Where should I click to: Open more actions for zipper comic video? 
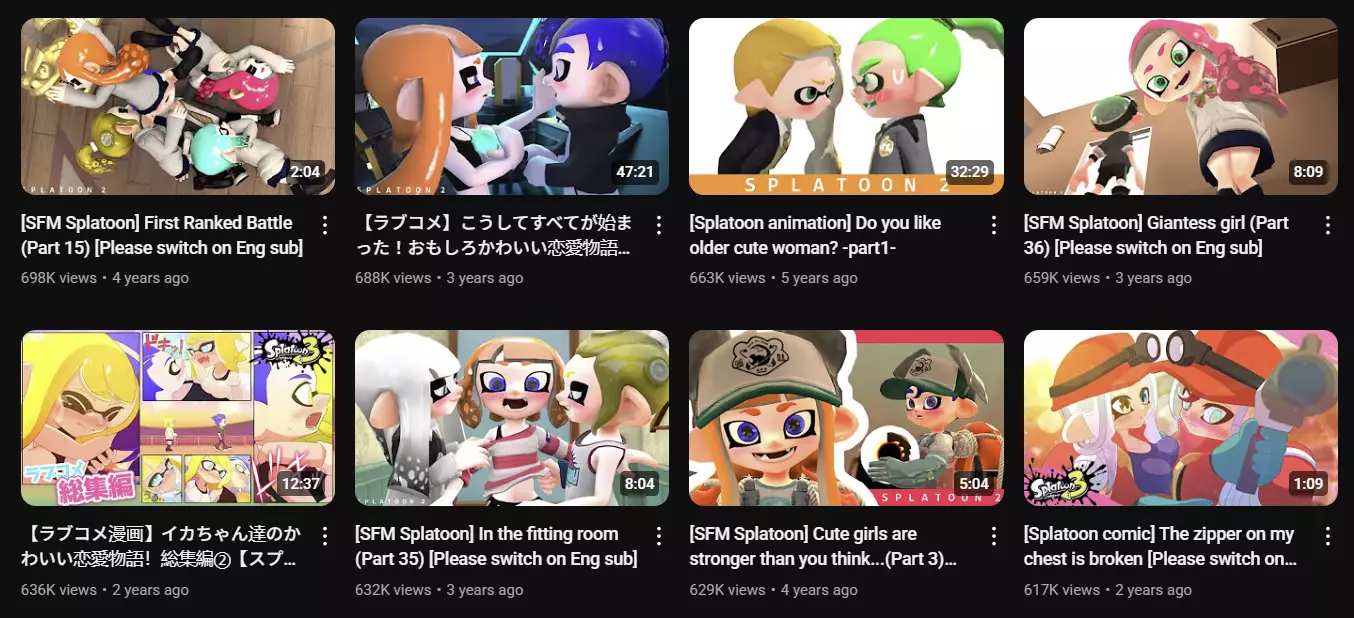(1328, 536)
